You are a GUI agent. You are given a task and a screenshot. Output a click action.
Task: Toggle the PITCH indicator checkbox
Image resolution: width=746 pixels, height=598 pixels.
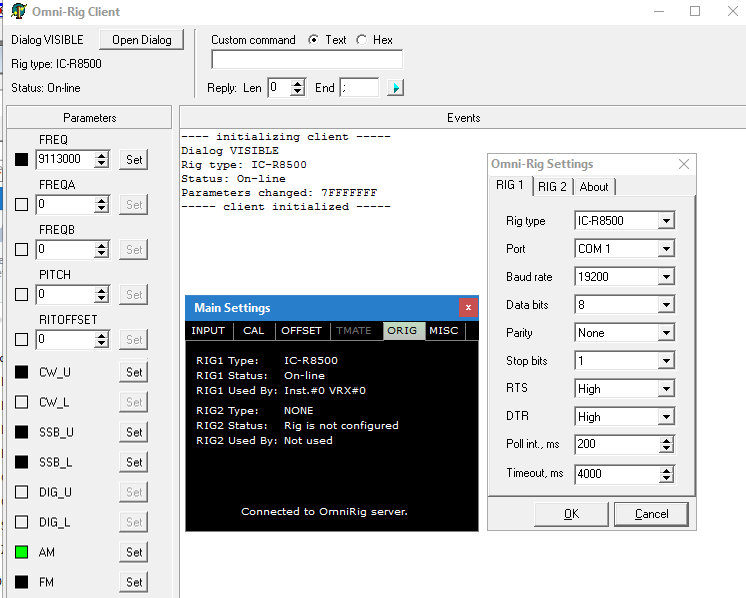point(21,294)
